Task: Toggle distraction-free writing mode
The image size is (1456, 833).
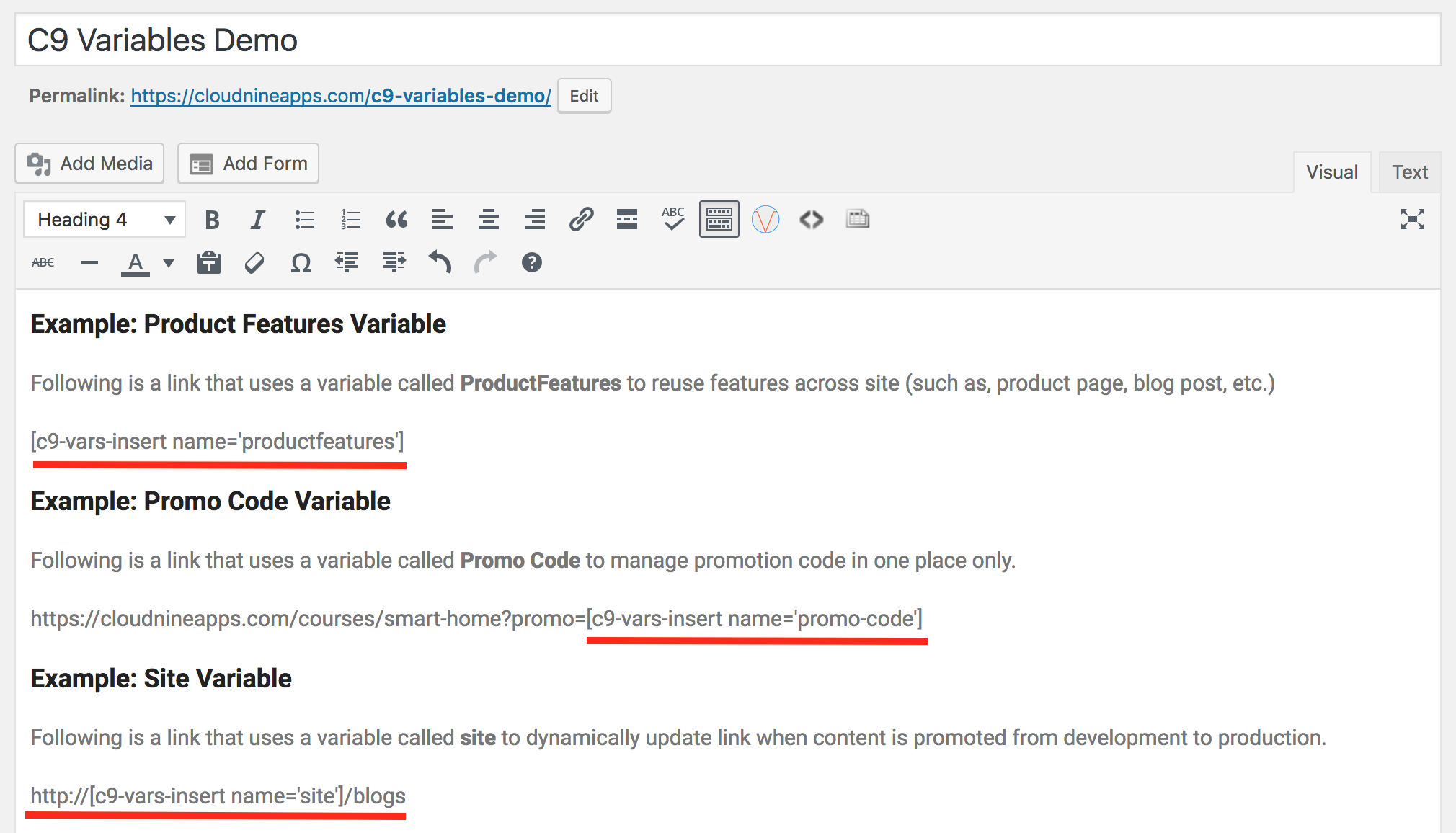Action: 1412,219
